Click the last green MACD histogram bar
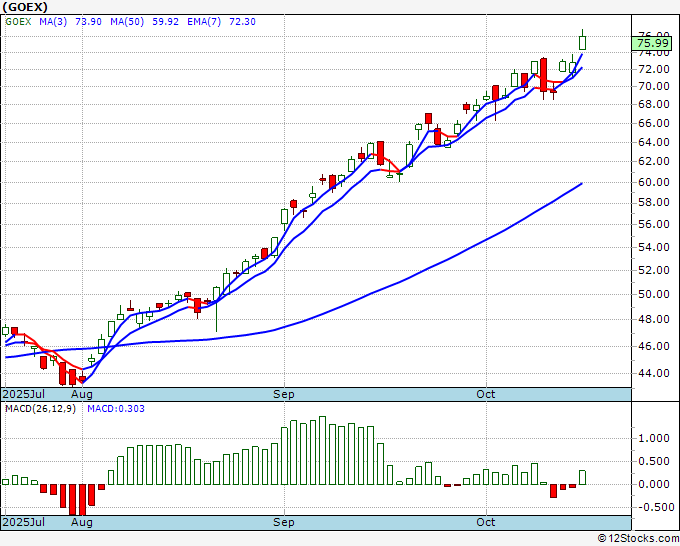Image resolution: width=680 pixels, height=546 pixels. (582, 477)
